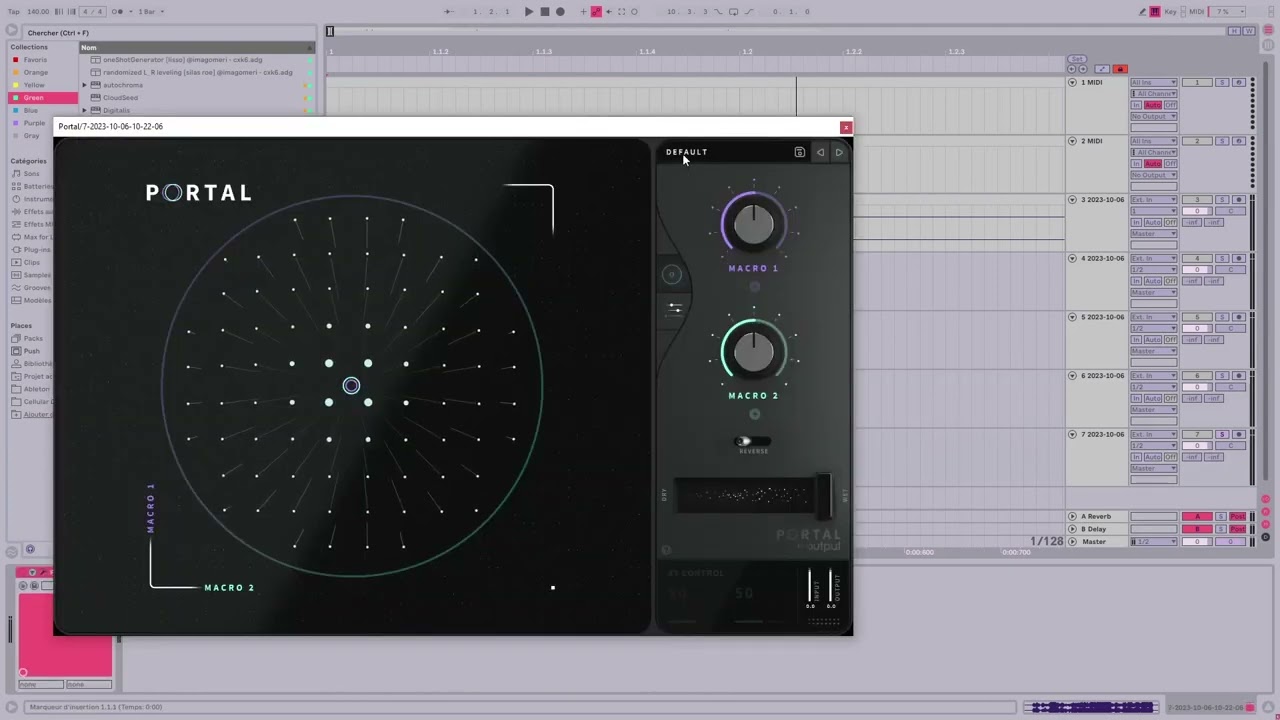Viewport: 1280px width, 720px height.
Task: Click the arrangement record button
Action: [x=560, y=12]
